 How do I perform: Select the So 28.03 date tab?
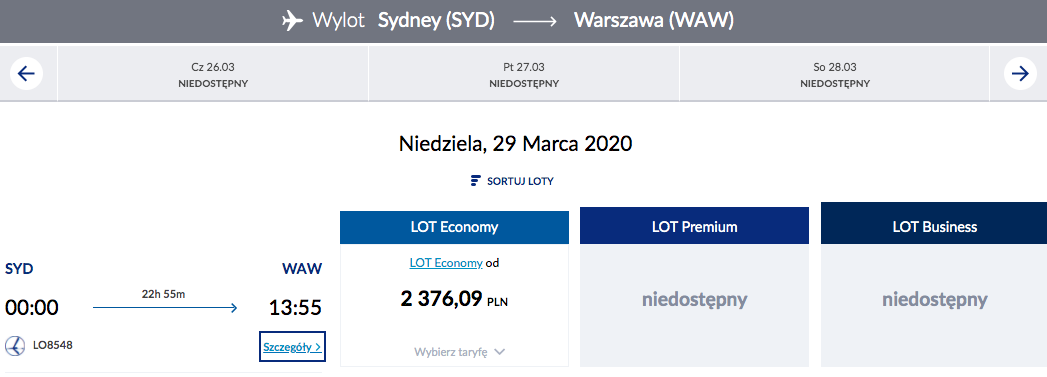pos(835,74)
